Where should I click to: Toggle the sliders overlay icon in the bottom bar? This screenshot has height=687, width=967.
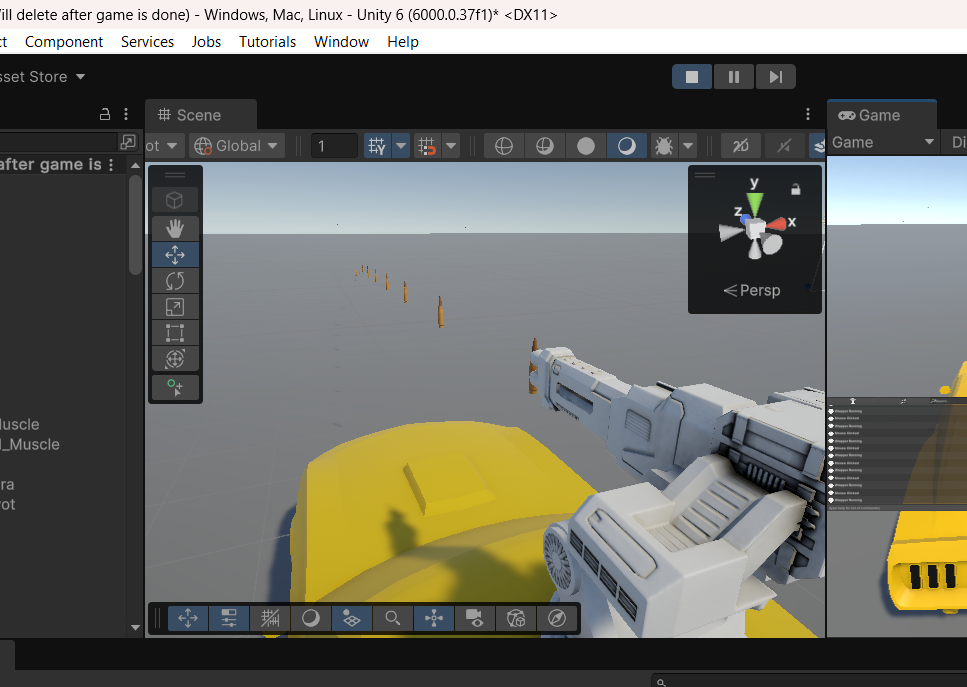click(229, 618)
